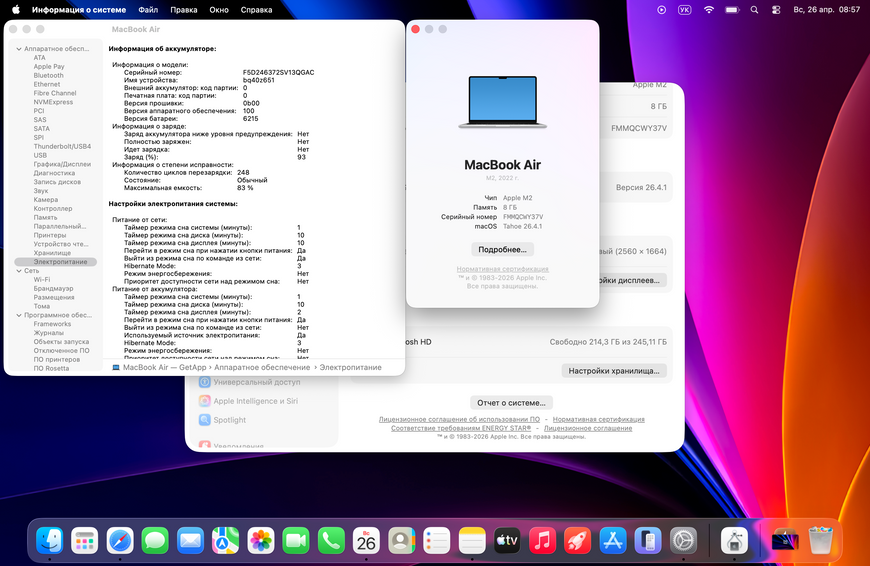Launch Safari from the Dock
Screen dimensions: 870x566
click(x=120, y=540)
